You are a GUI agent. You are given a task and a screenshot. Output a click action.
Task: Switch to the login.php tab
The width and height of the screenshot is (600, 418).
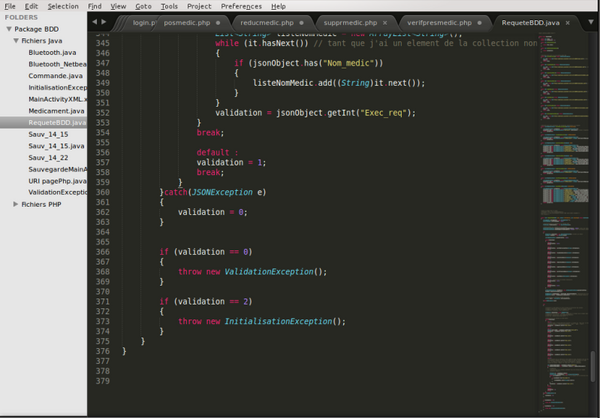[x=144, y=21]
